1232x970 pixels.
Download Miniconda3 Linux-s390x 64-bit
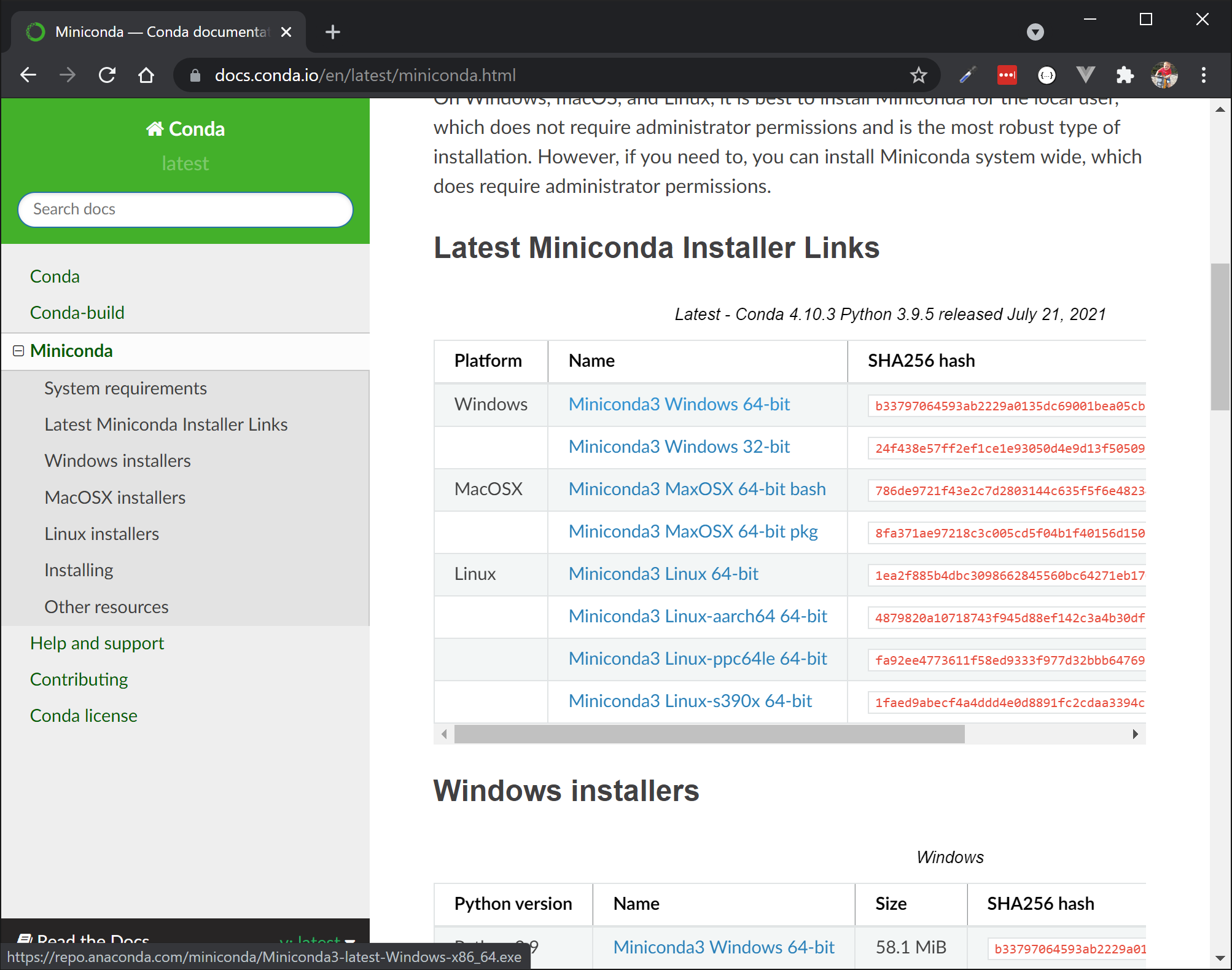point(690,701)
